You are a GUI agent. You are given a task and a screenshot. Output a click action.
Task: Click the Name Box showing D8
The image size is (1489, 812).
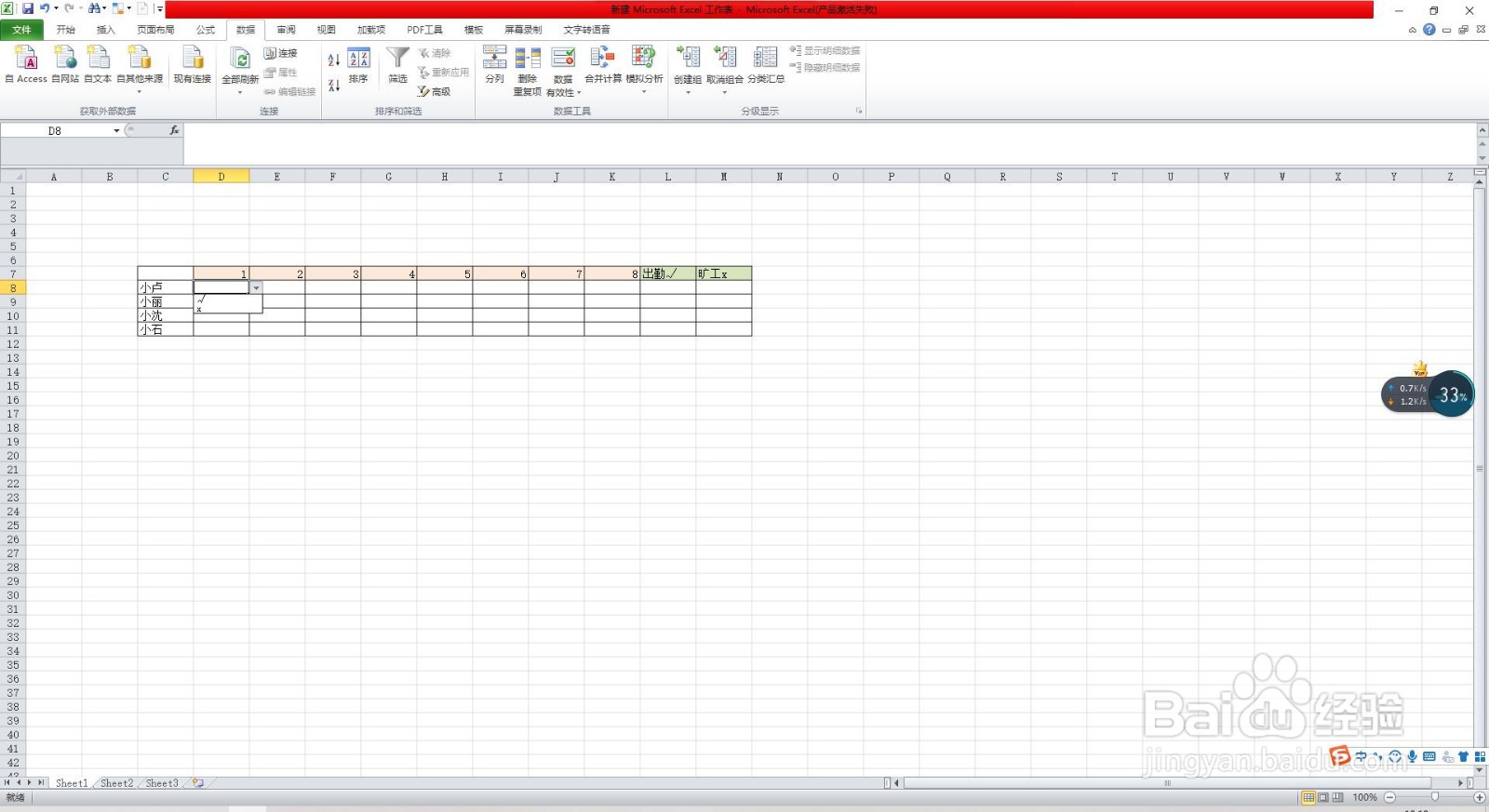55,131
